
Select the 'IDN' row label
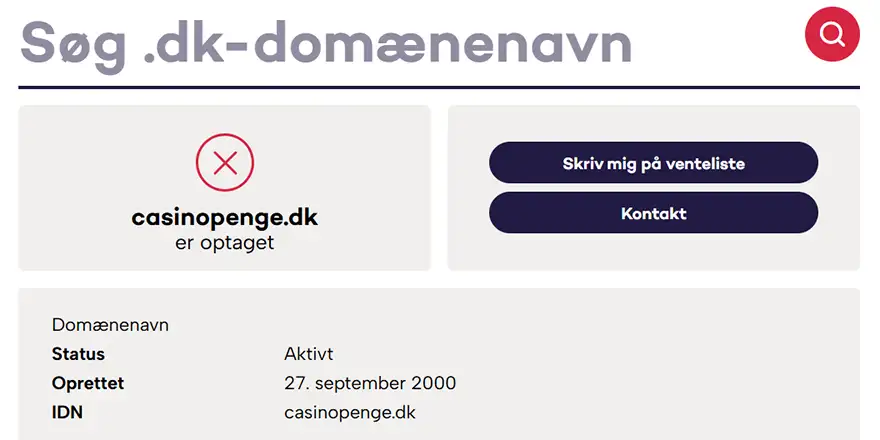point(67,412)
